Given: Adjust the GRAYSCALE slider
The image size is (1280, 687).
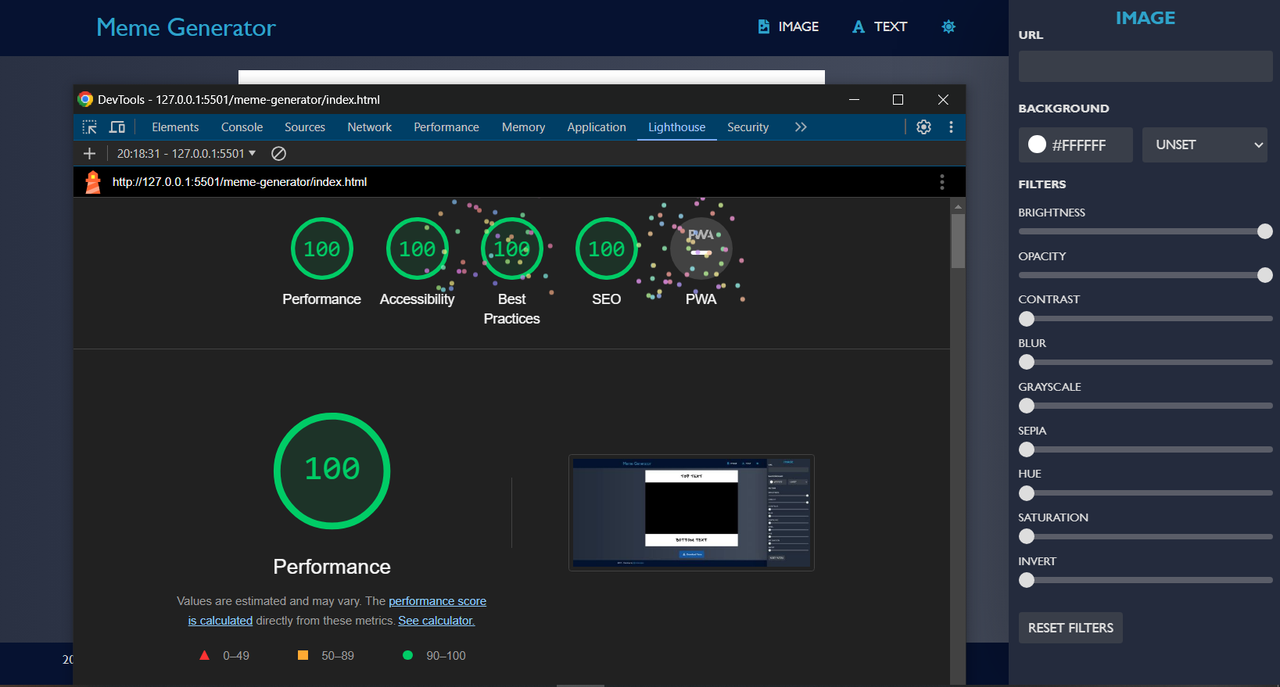Looking at the screenshot, I should tap(1145, 406).
